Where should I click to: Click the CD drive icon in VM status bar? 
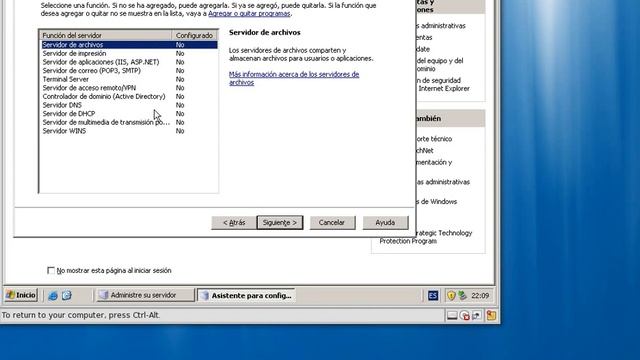(464, 316)
